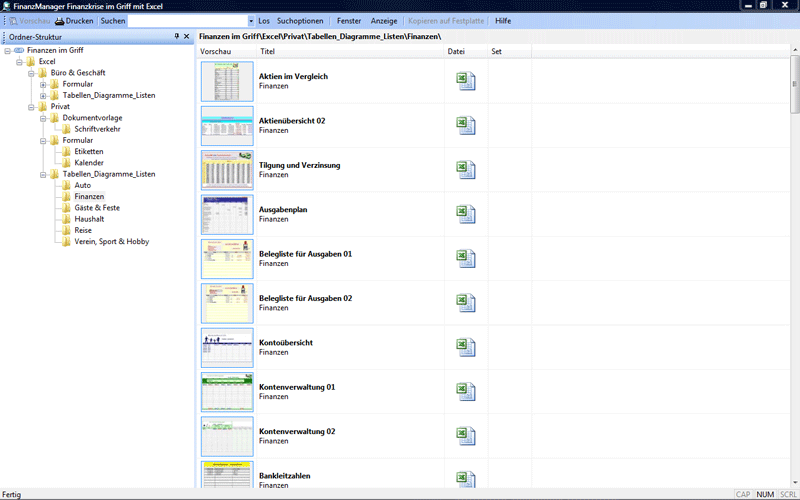Click the Datei column header

point(466,51)
